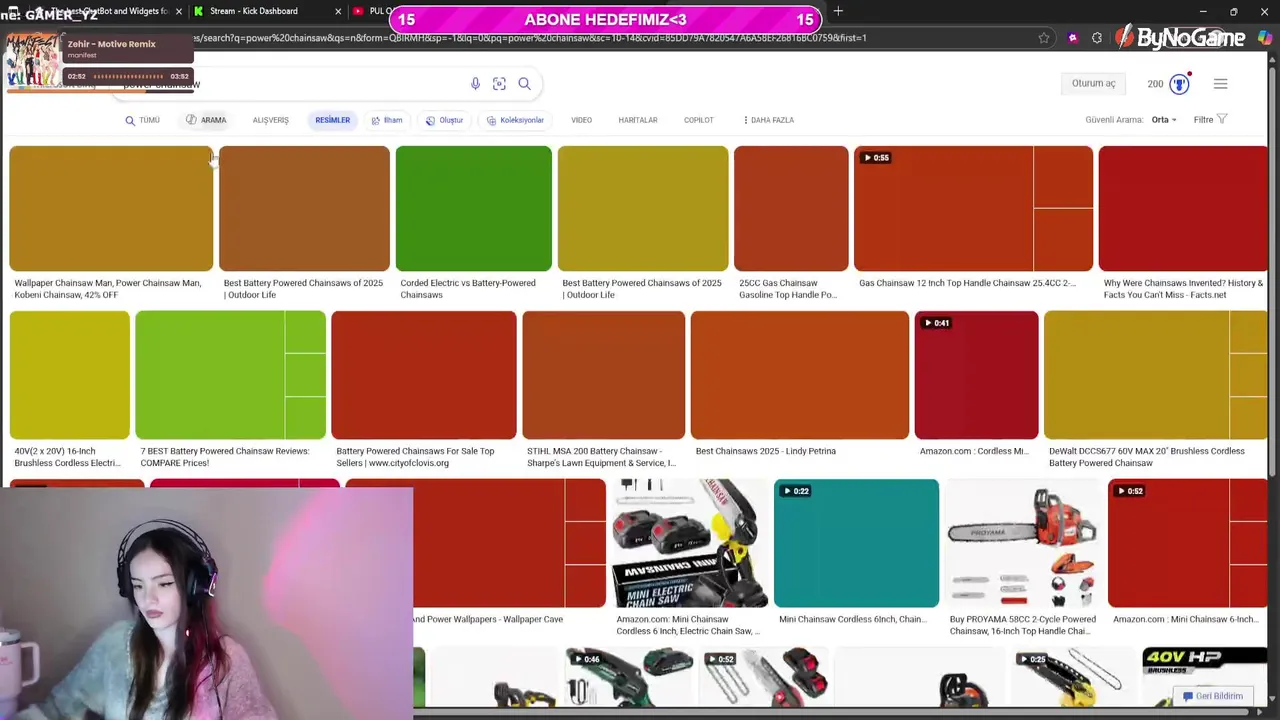Switch to the Video tab
The width and height of the screenshot is (1280, 720).
(x=581, y=120)
